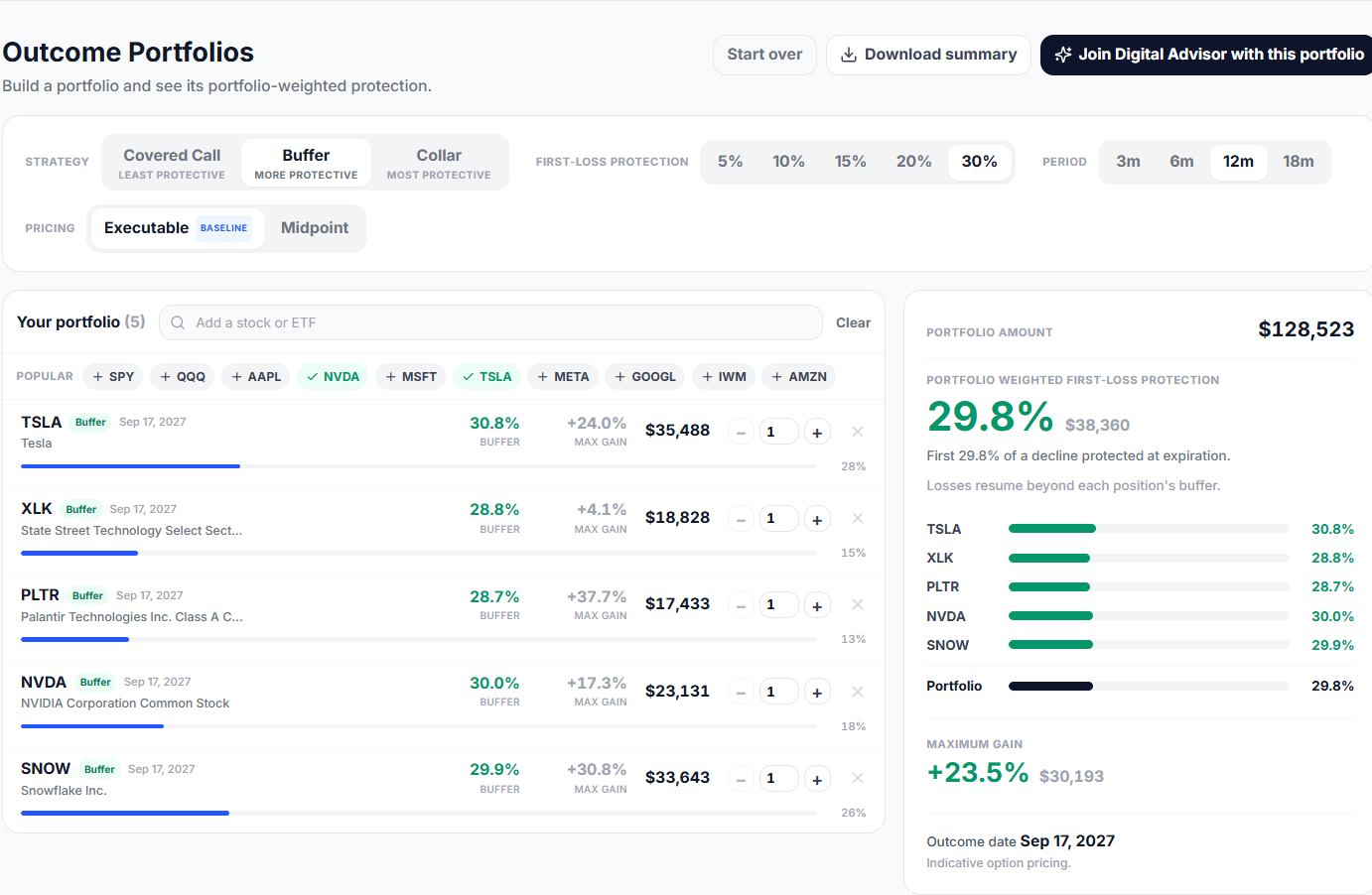This screenshot has height=895, width=1372.
Task: Select Collar strategy
Action: [439, 163]
